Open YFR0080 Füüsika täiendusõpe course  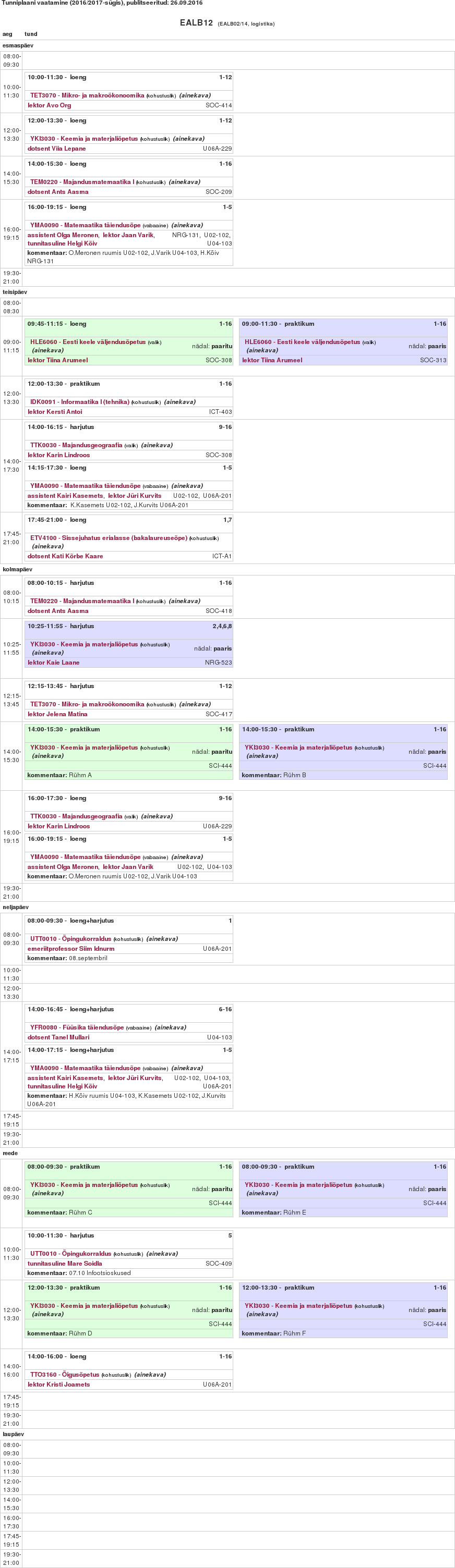click(77, 1027)
